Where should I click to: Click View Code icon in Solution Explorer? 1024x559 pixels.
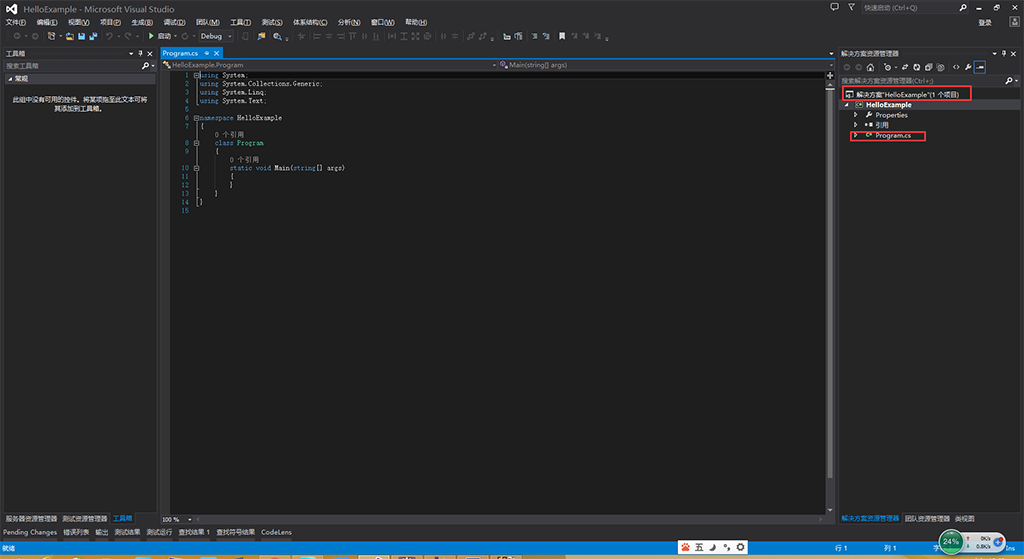956,67
